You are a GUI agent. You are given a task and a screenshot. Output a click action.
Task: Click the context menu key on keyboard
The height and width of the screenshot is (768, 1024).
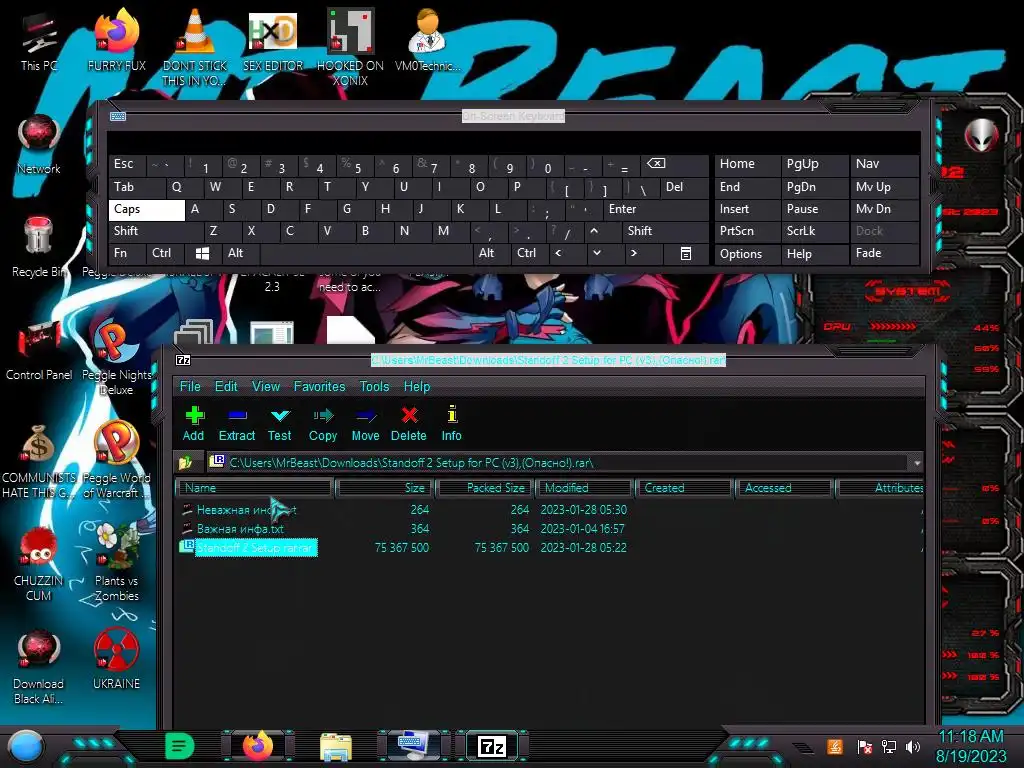point(686,253)
